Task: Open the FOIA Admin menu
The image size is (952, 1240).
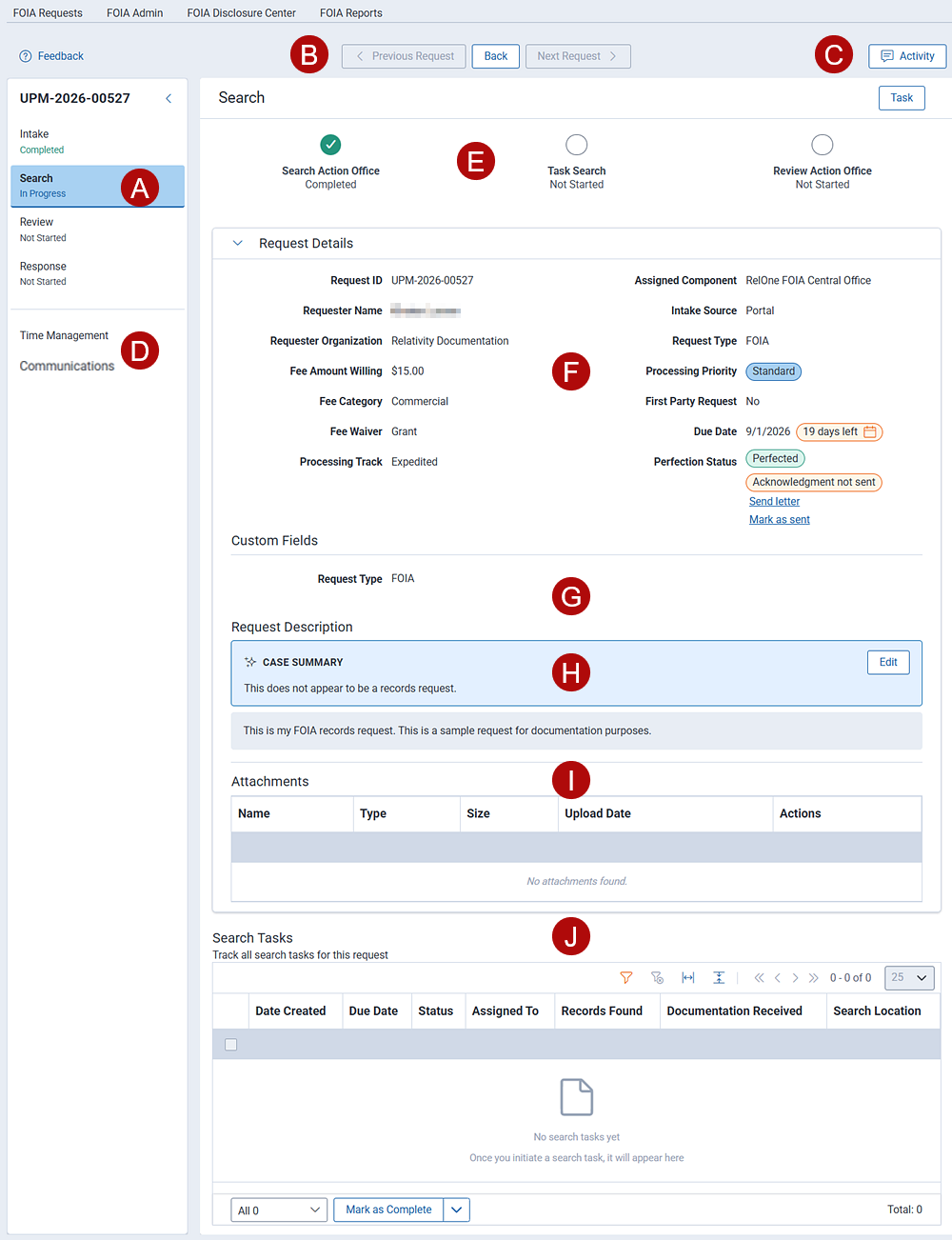Action: (x=134, y=13)
